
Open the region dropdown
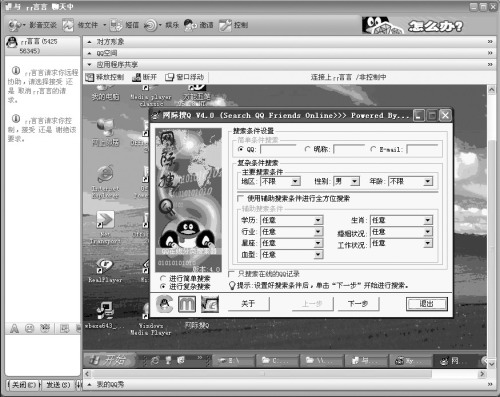[295, 182]
